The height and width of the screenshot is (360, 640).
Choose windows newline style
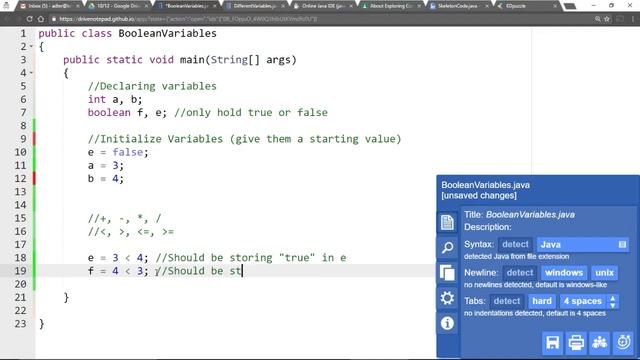(564, 273)
